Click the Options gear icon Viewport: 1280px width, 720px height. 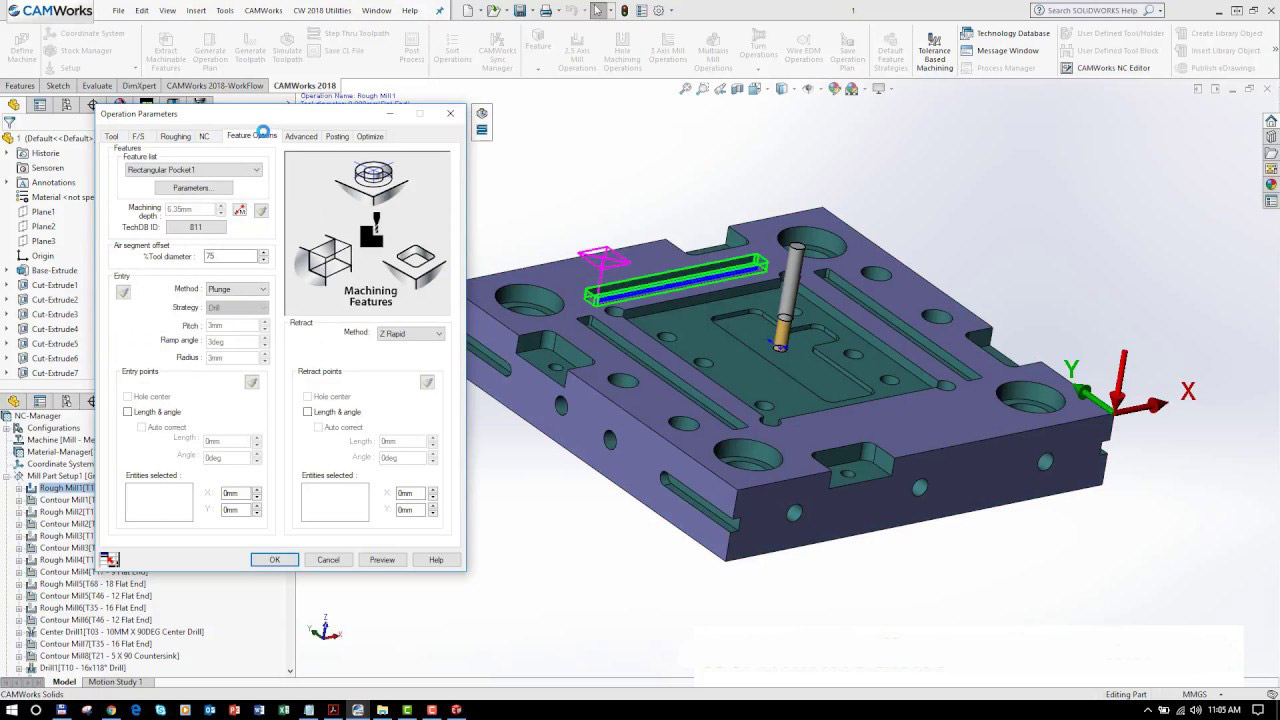point(658,10)
